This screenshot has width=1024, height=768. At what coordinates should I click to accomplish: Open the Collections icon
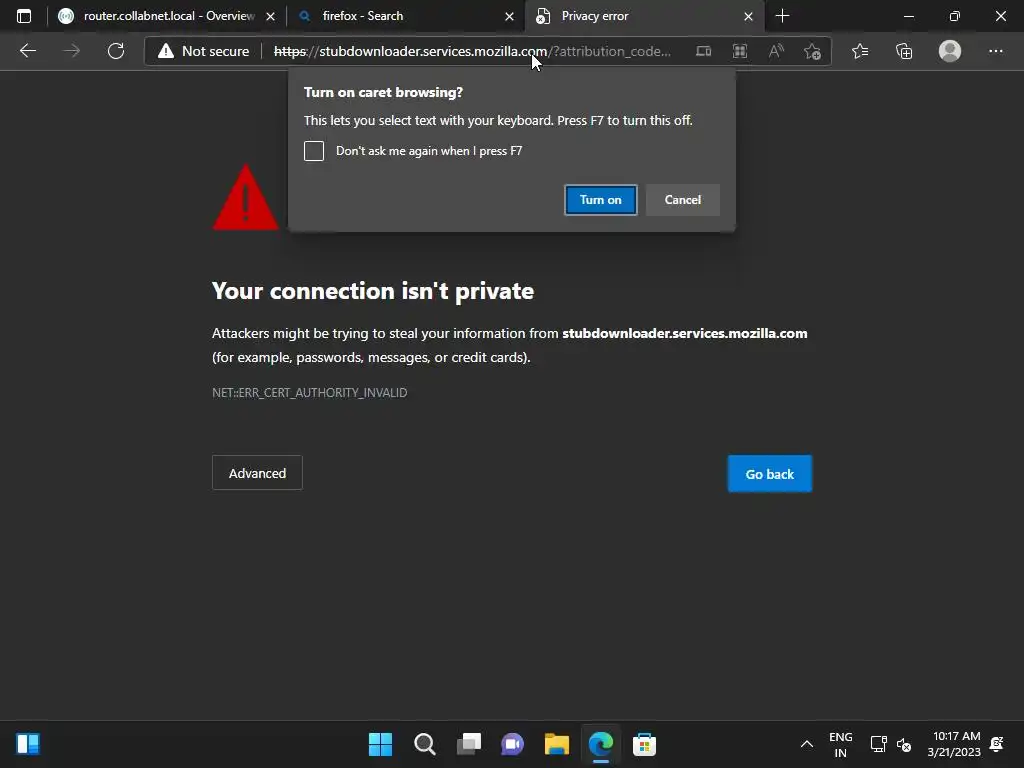[904, 51]
